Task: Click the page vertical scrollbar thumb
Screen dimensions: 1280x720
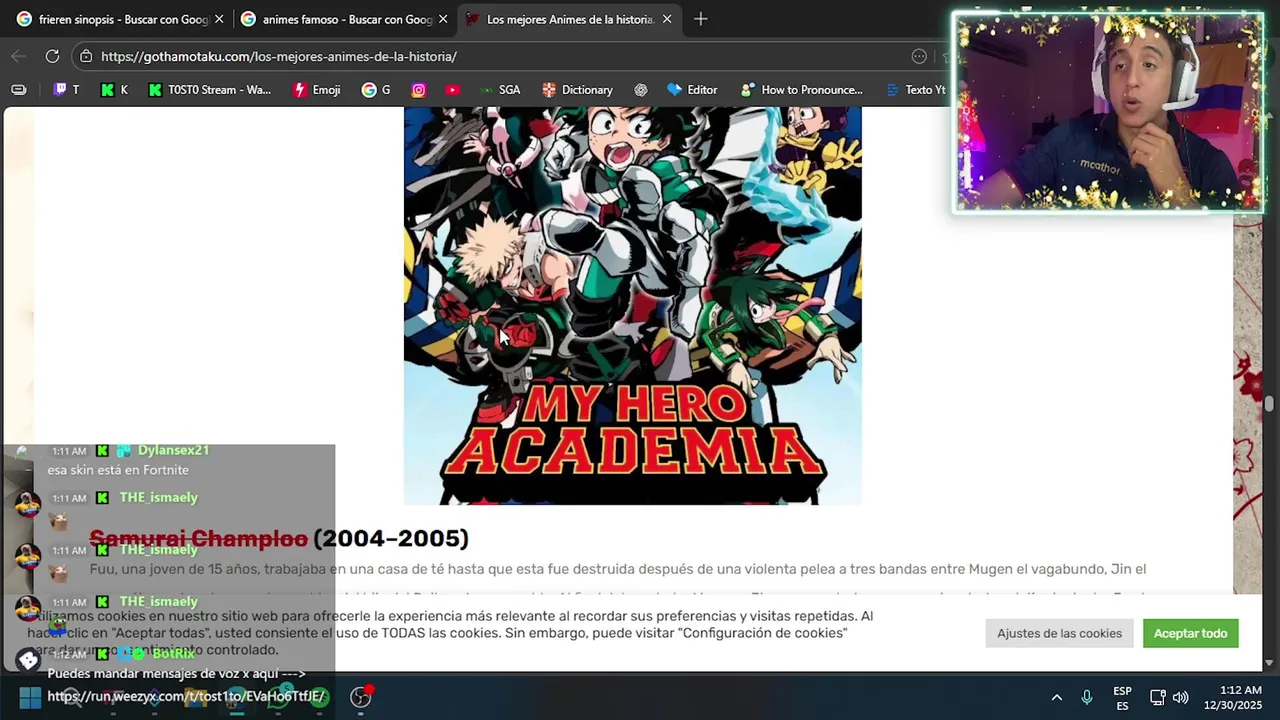Action: pyautogui.click(x=1270, y=404)
